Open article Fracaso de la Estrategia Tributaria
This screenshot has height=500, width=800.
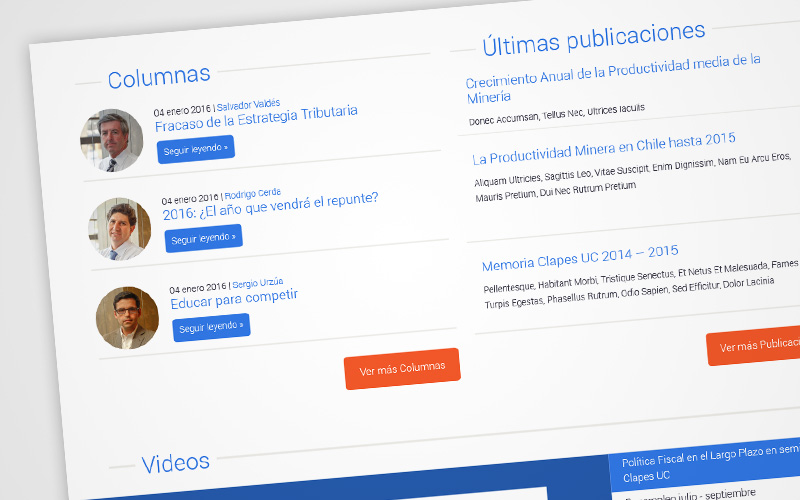pyautogui.click(x=256, y=118)
